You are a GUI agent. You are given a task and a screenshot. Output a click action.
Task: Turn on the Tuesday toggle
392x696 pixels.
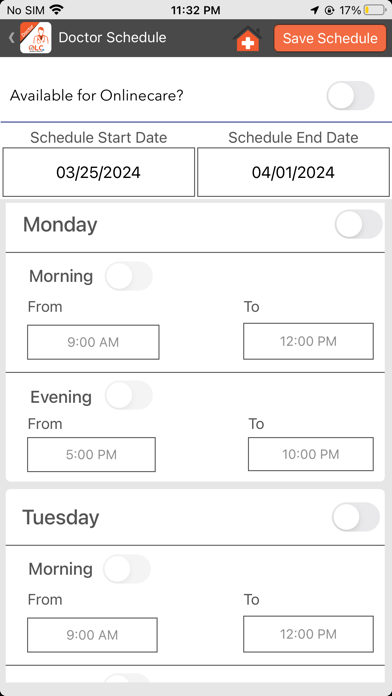[x=356, y=517]
